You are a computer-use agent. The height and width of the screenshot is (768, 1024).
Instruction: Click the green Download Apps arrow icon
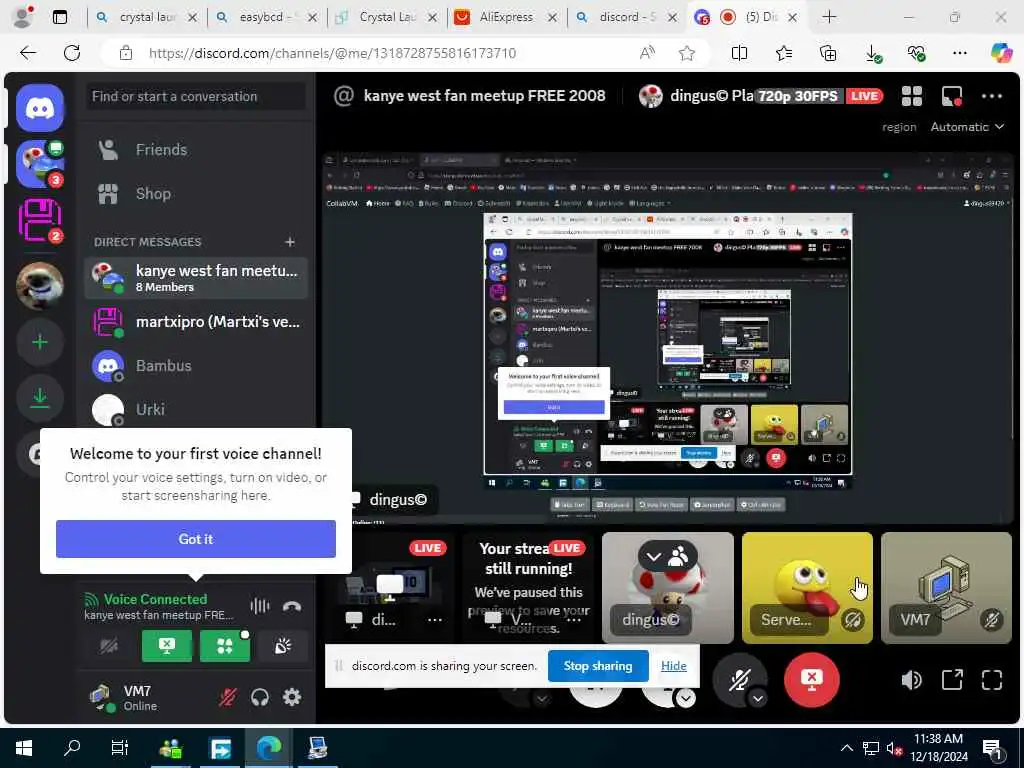pyautogui.click(x=40, y=397)
